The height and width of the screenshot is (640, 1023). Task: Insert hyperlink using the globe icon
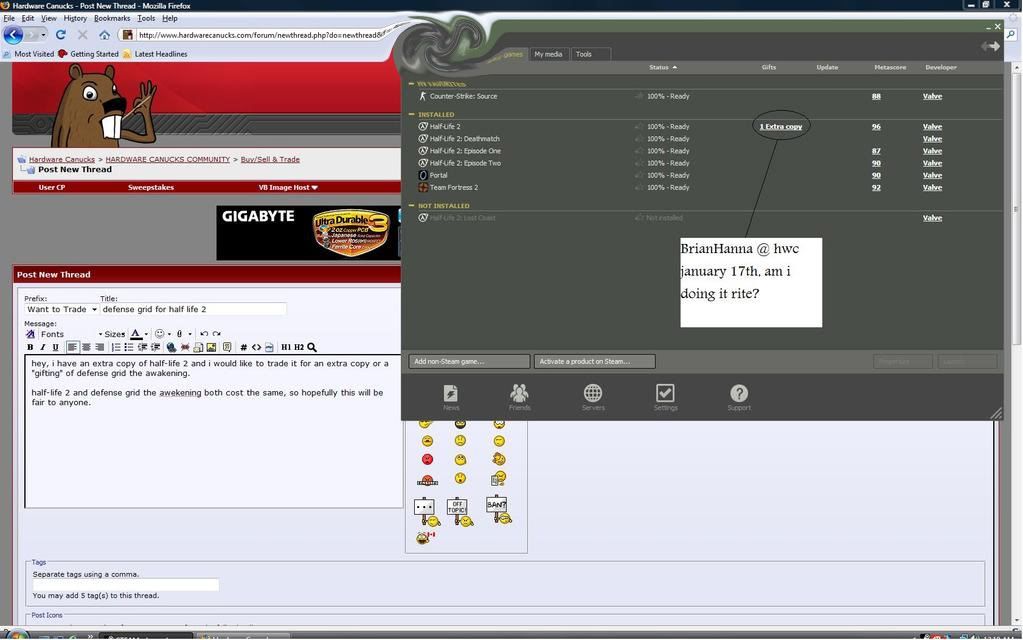171,347
